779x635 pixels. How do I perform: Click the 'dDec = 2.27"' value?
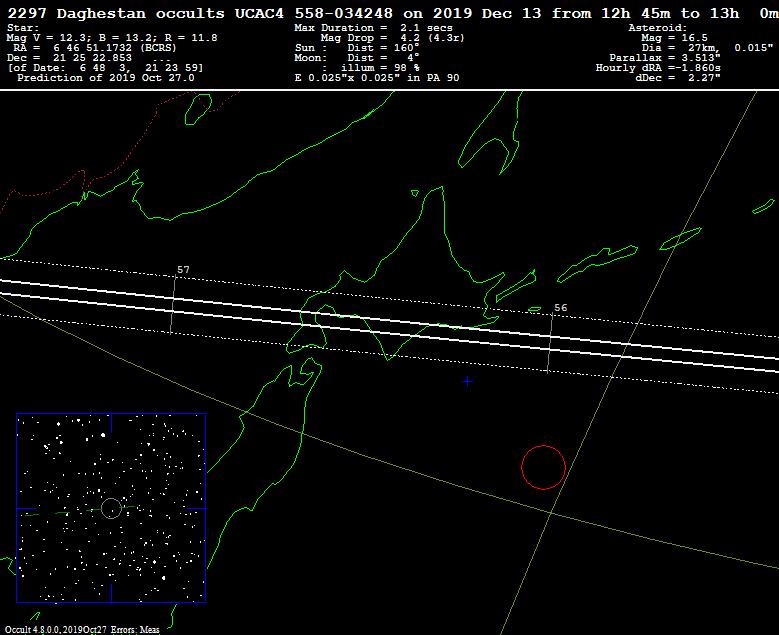(x=678, y=78)
